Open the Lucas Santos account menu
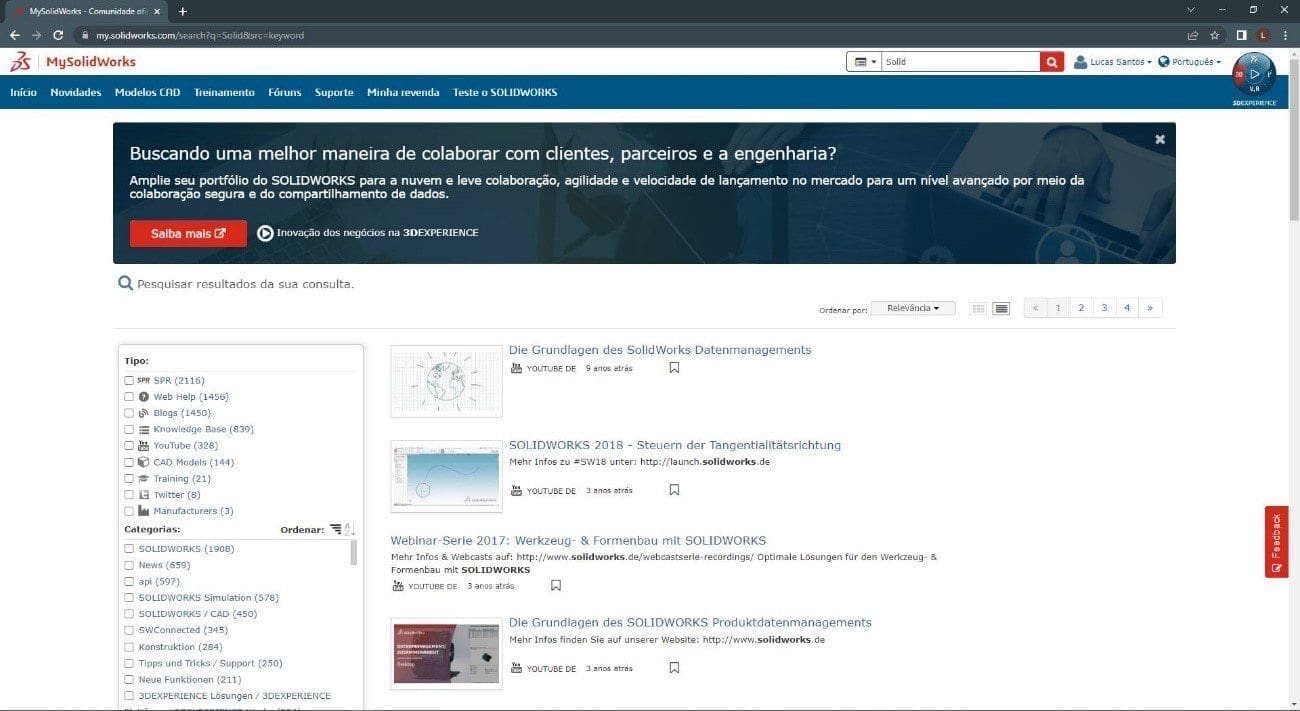The image size is (1300, 711). click(x=1112, y=62)
